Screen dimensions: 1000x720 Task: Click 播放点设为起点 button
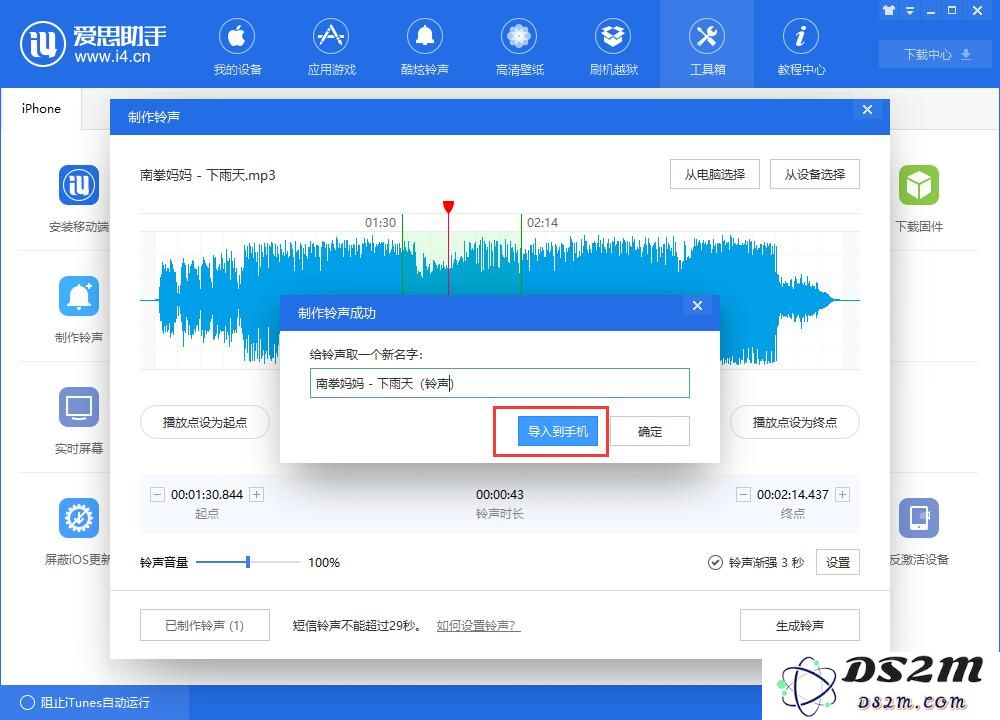click(205, 422)
